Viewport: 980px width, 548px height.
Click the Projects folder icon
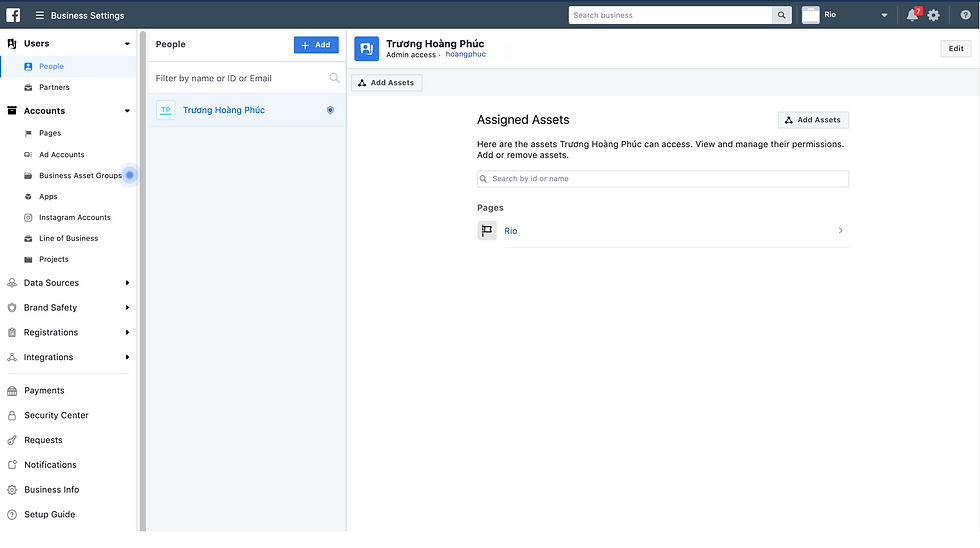(28, 259)
